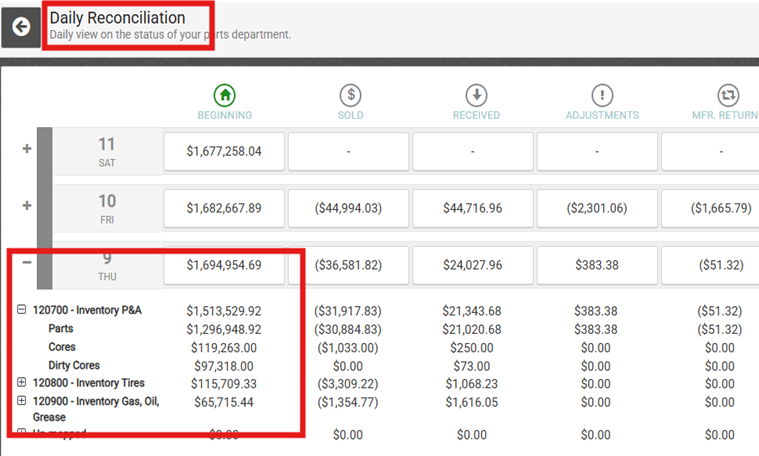The height and width of the screenshot is (456, 759).
Task: Click the Sold dollar icon
Action: click(x=350, y=95)
